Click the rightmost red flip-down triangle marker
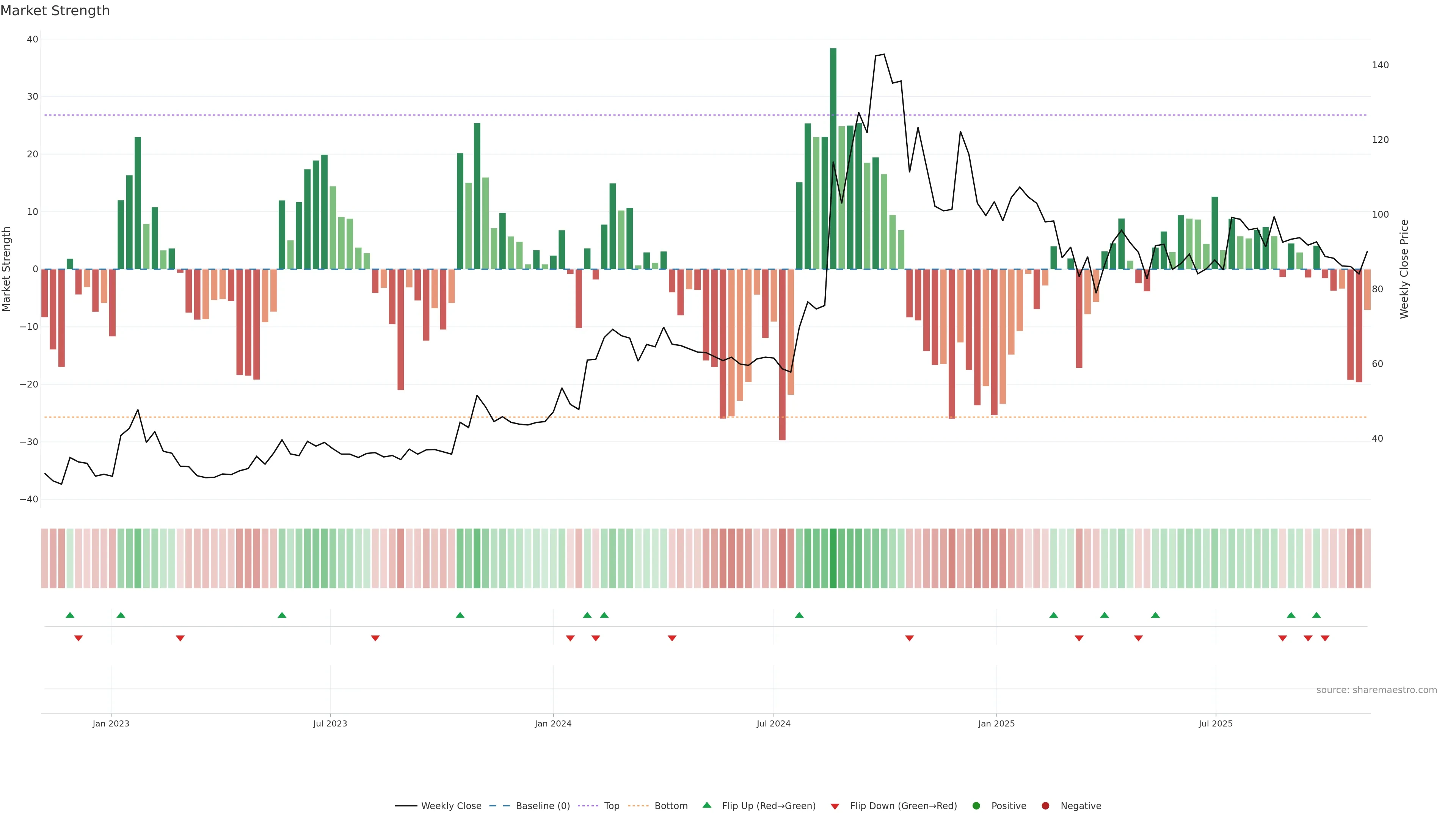Screen dimensions: 1456x819 click(x=1325, y=638)
